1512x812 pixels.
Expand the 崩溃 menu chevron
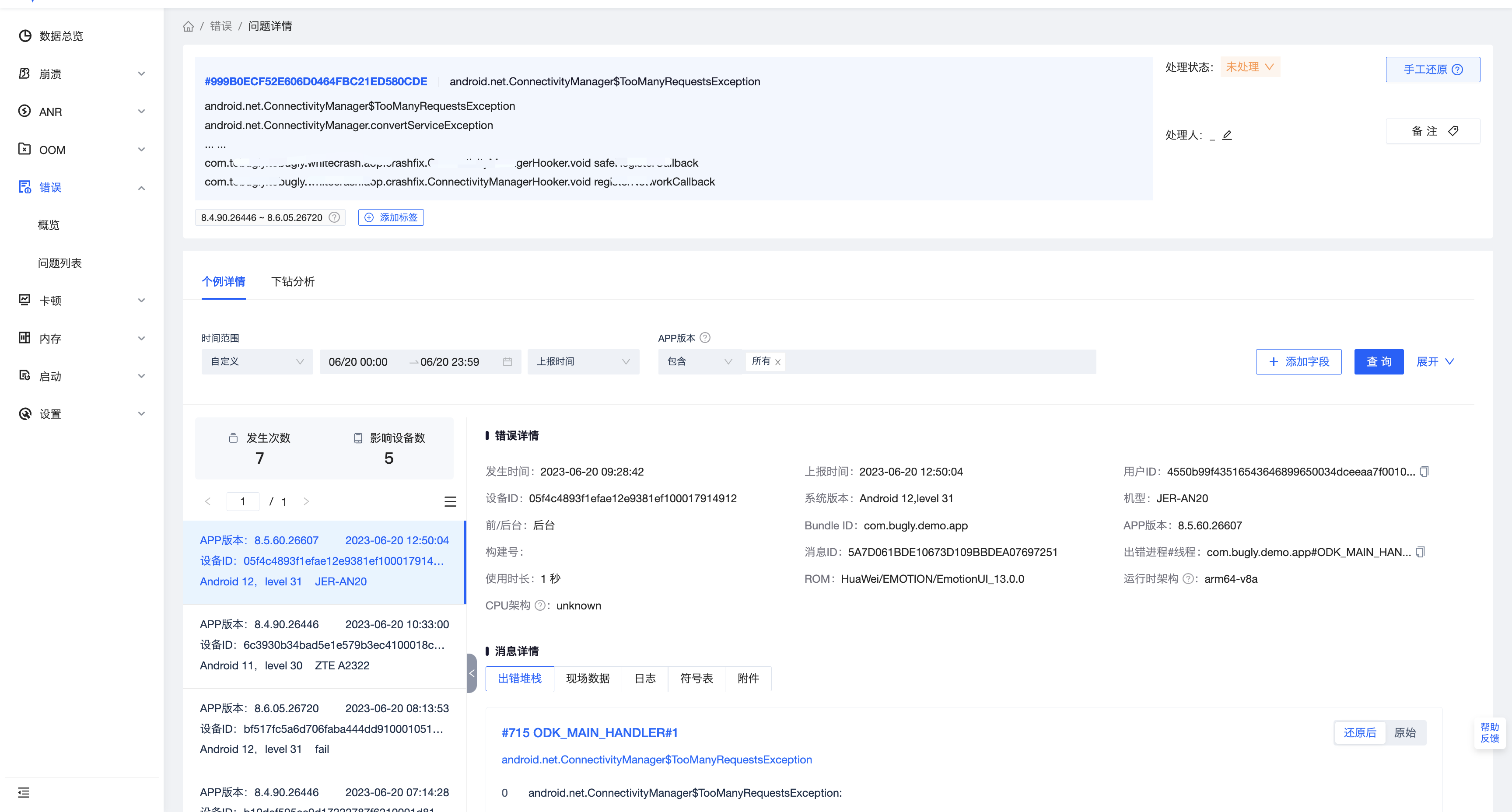click(x=141, y=74)
